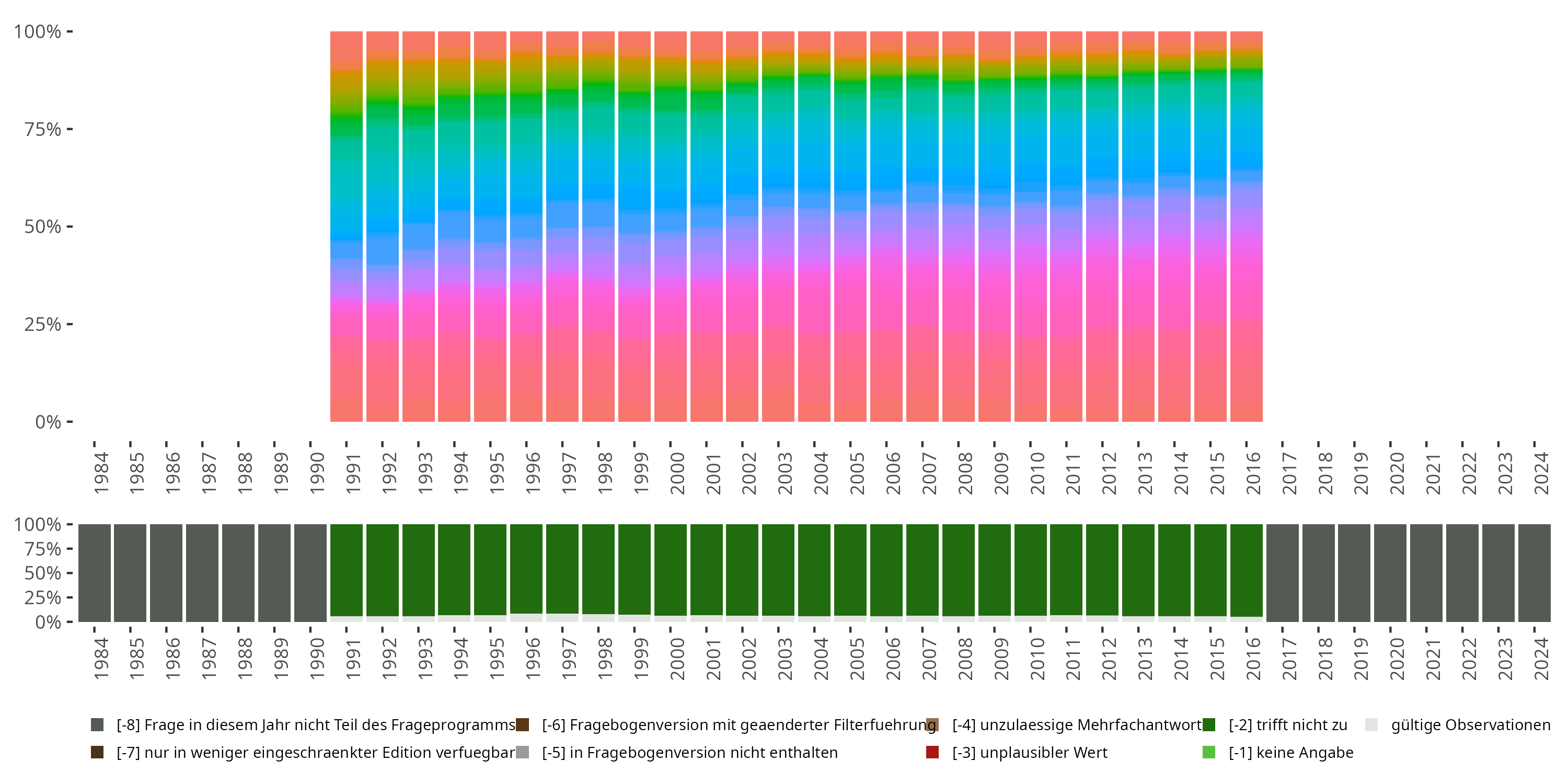Image resolution: width=1568 pixels, height=784 pixels.
Task: Select the 2016 stacked bar in upper chart
Action: pyautogui.click(x=1246, y=226)
